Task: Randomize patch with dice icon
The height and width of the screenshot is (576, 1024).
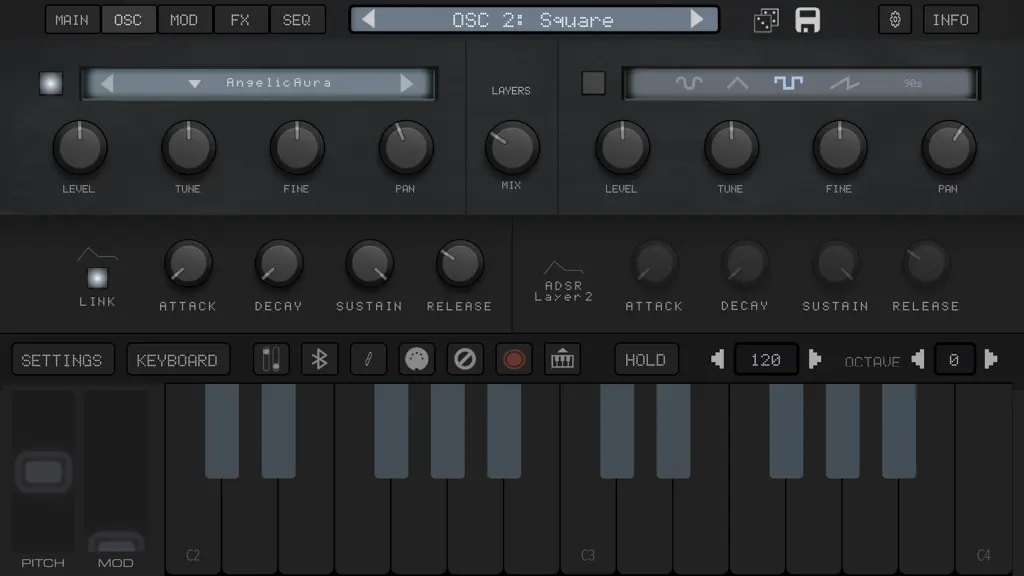Action: [765, 20]
